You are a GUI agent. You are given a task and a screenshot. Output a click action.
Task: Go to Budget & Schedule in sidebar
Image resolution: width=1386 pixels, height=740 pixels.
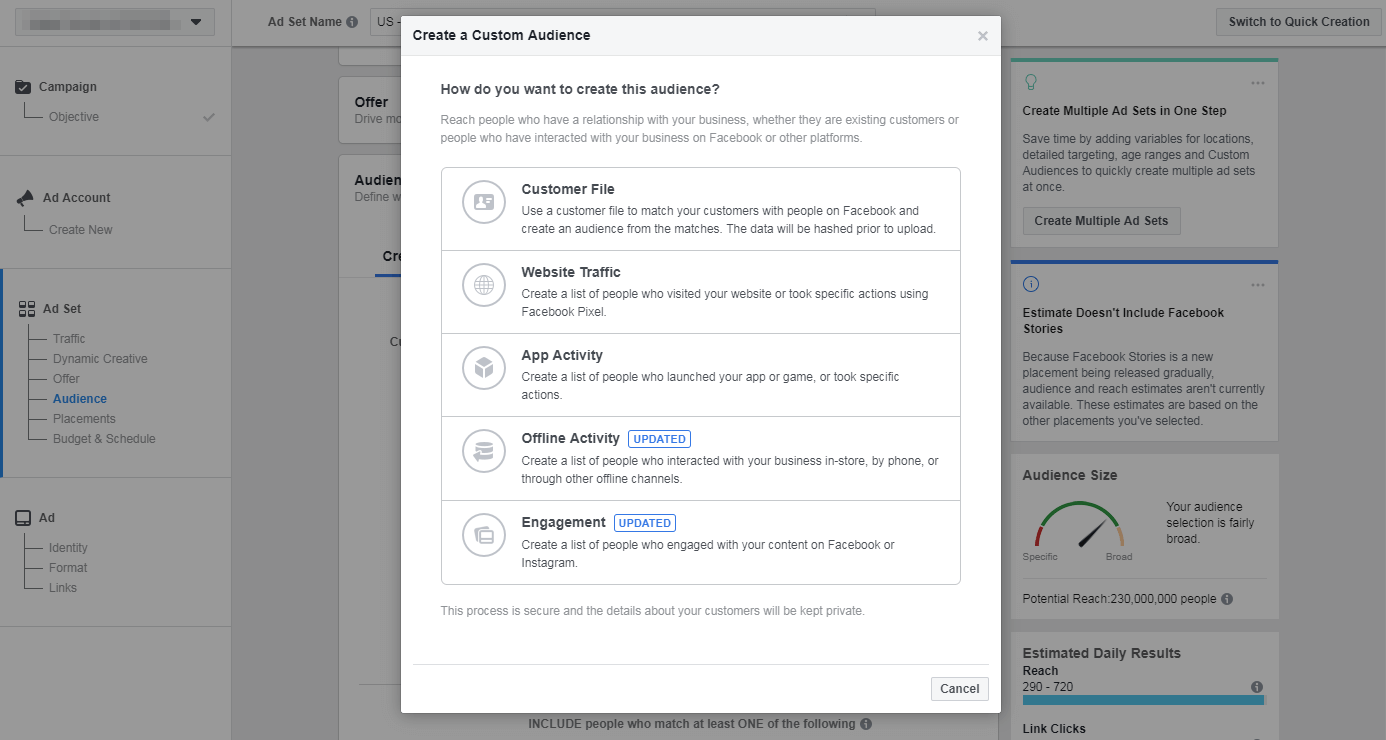pos(104,439)
